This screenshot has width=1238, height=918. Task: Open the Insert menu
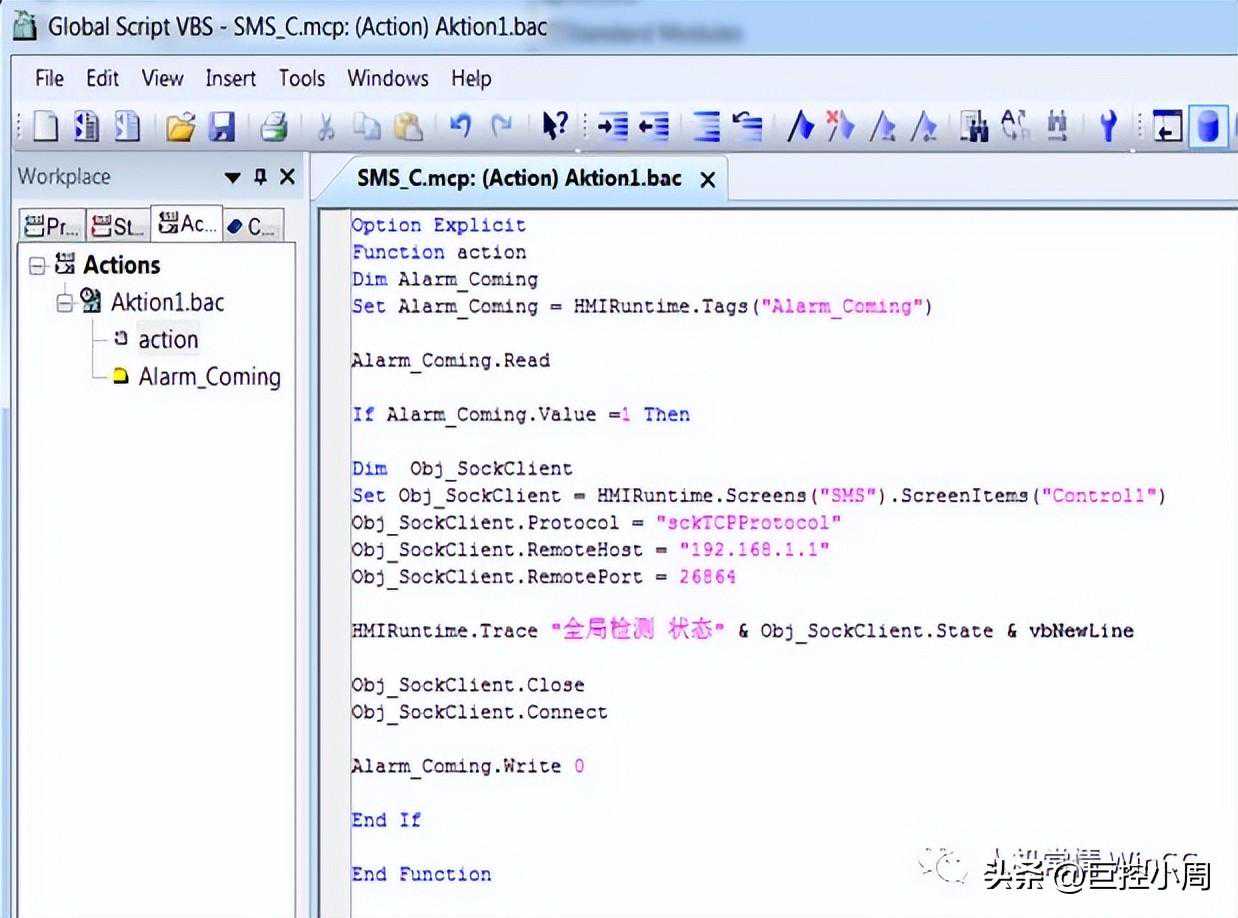[x=230, y=78]
